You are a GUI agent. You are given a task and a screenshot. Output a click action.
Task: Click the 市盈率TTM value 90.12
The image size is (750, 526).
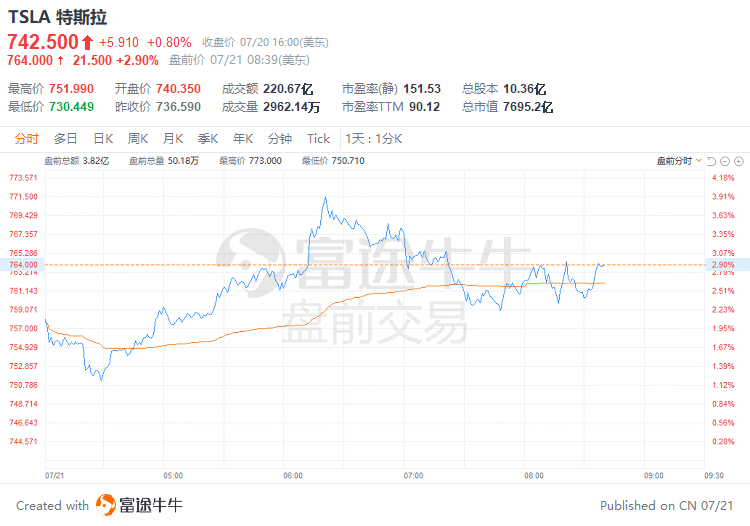(424, 107)
